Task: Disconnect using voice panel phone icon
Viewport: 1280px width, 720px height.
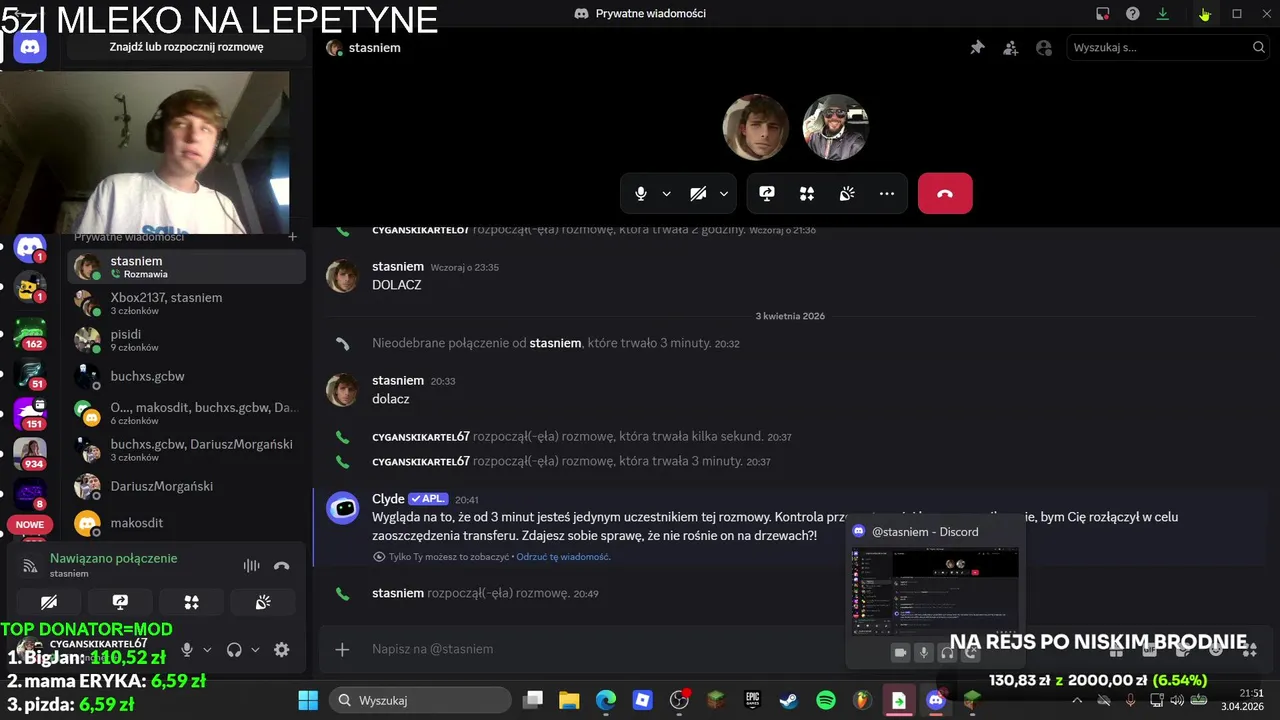Action: pos(282,565)
